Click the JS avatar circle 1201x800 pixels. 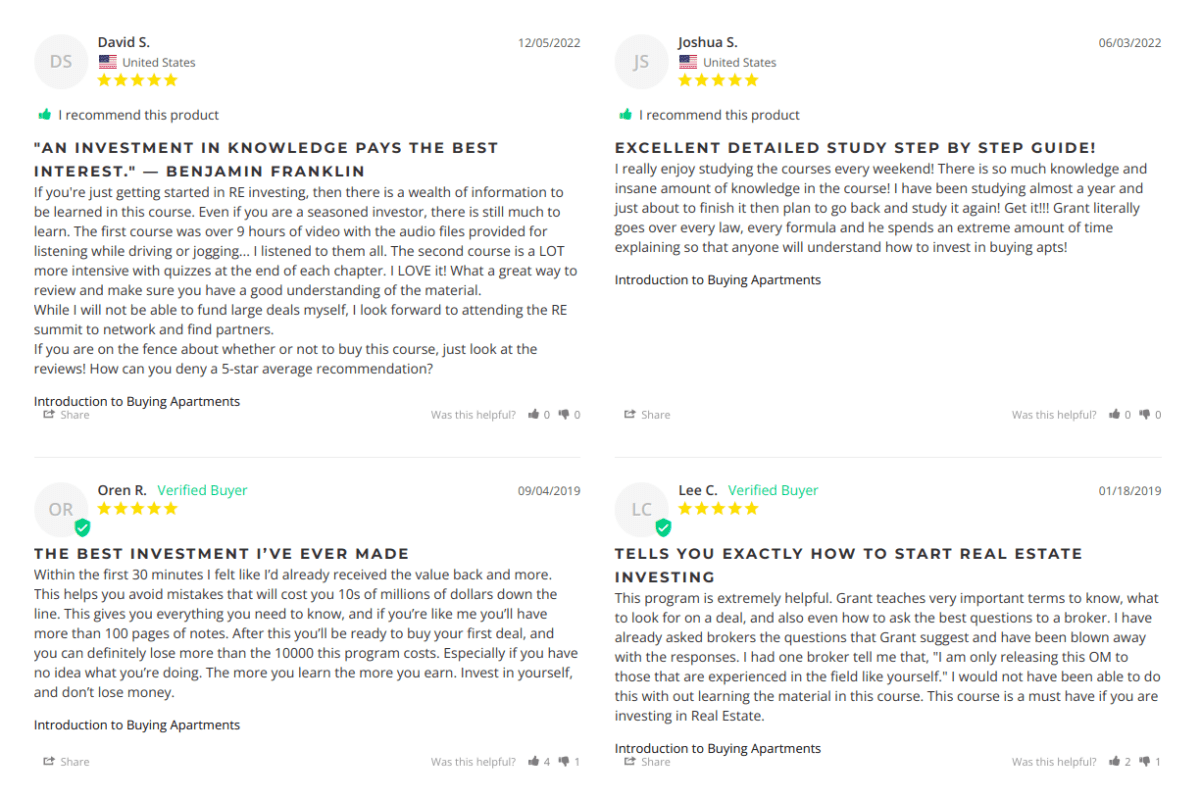[641, 62]
